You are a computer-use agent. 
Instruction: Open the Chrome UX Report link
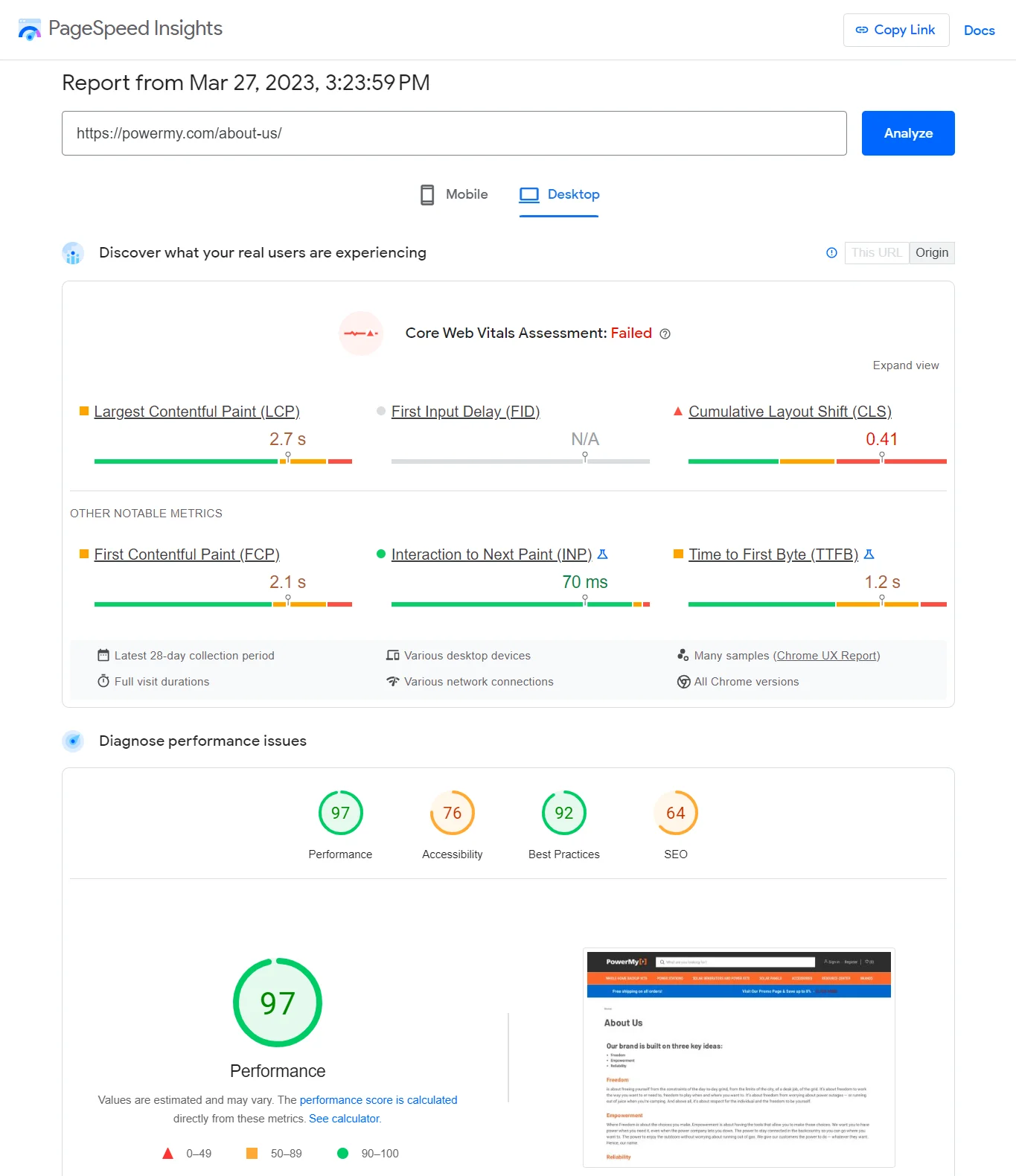click(x=828, y=656)
